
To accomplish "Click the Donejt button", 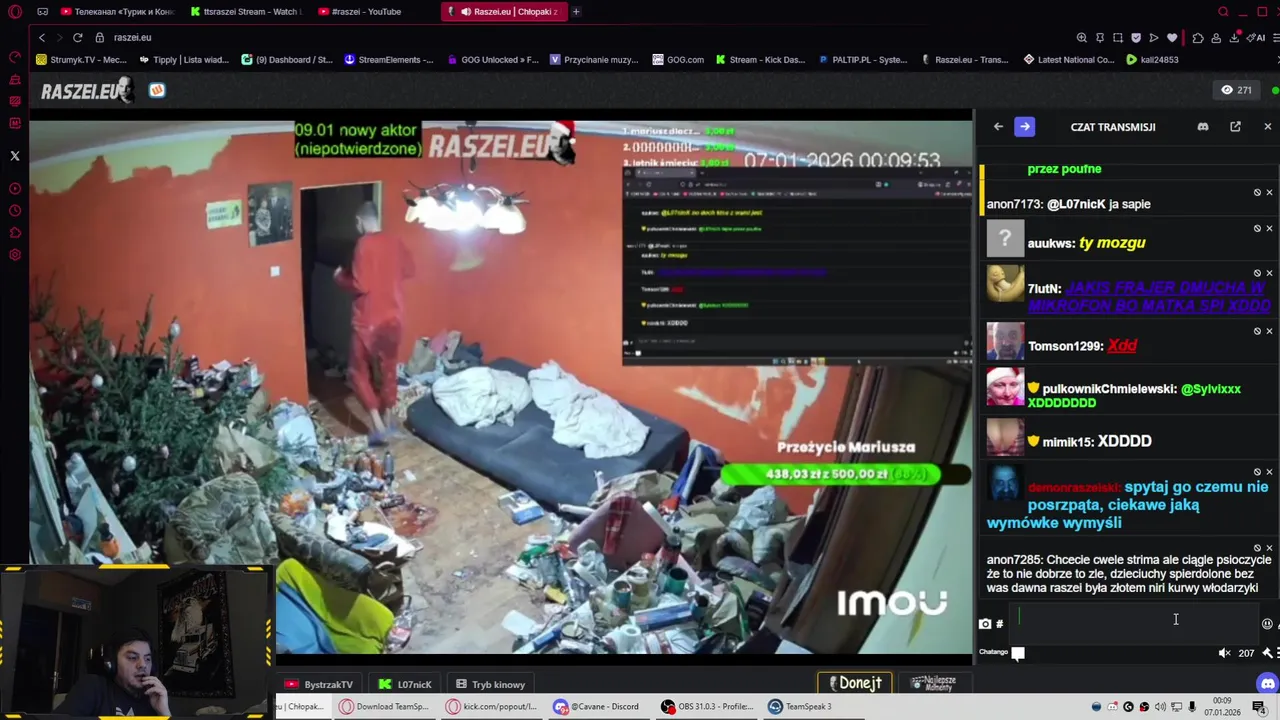I will pyautogui.click(x=853, y=683).
